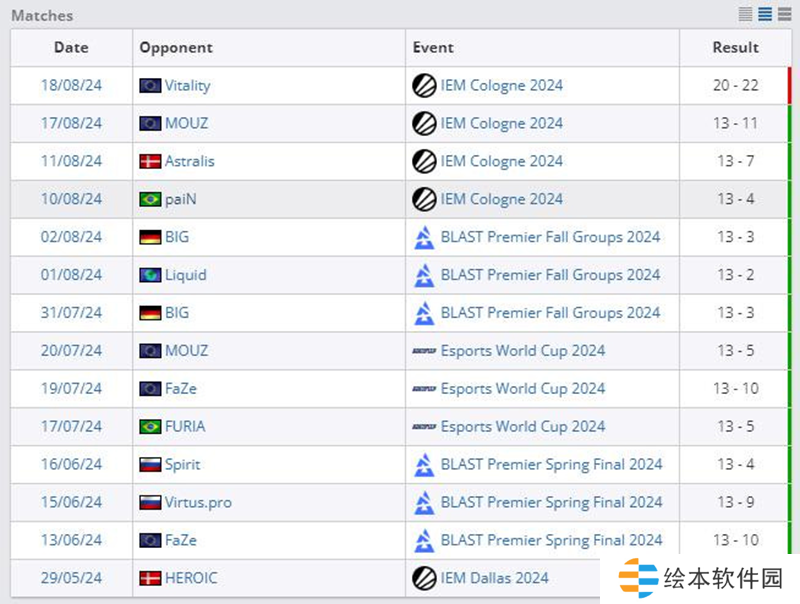Screen dimensions: 800x604
Task: Sort matches by the Date column header
Action: click(71, 48)
